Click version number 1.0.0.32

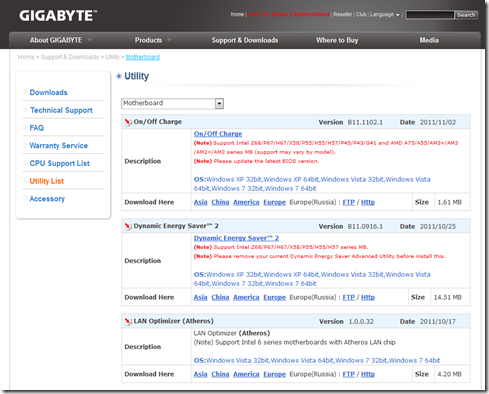pyautogui.click(x=361, y=322)
